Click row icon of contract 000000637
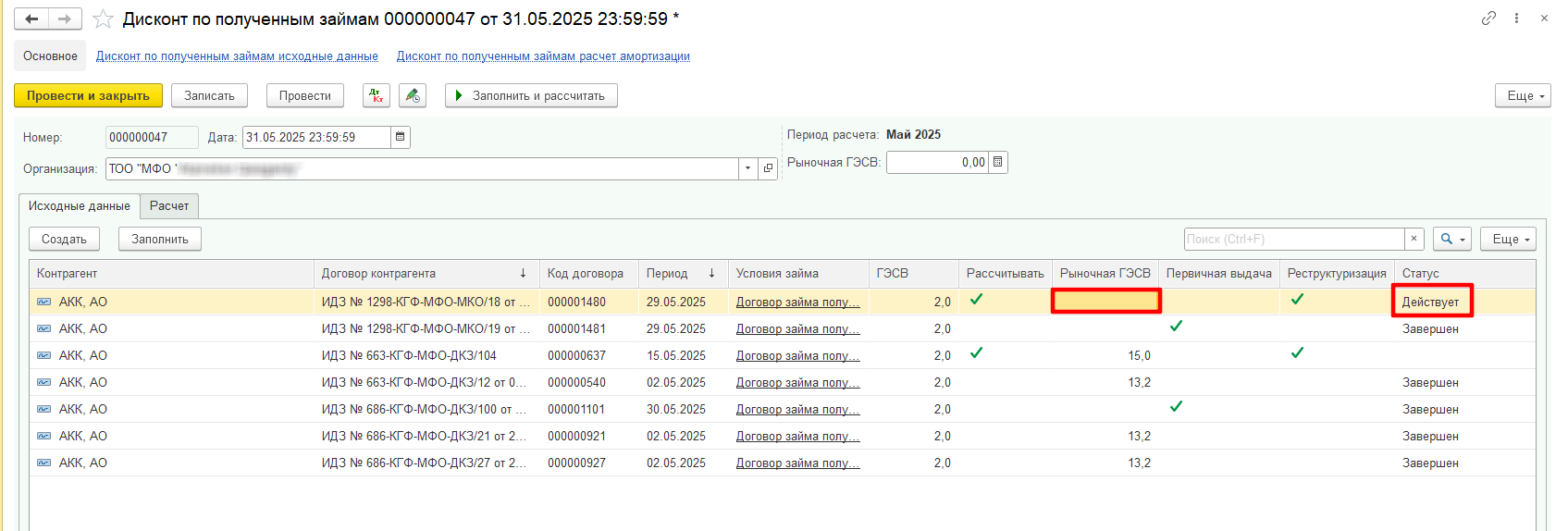The height and width of the screenshot is (531, 1568). pos(43,355)
